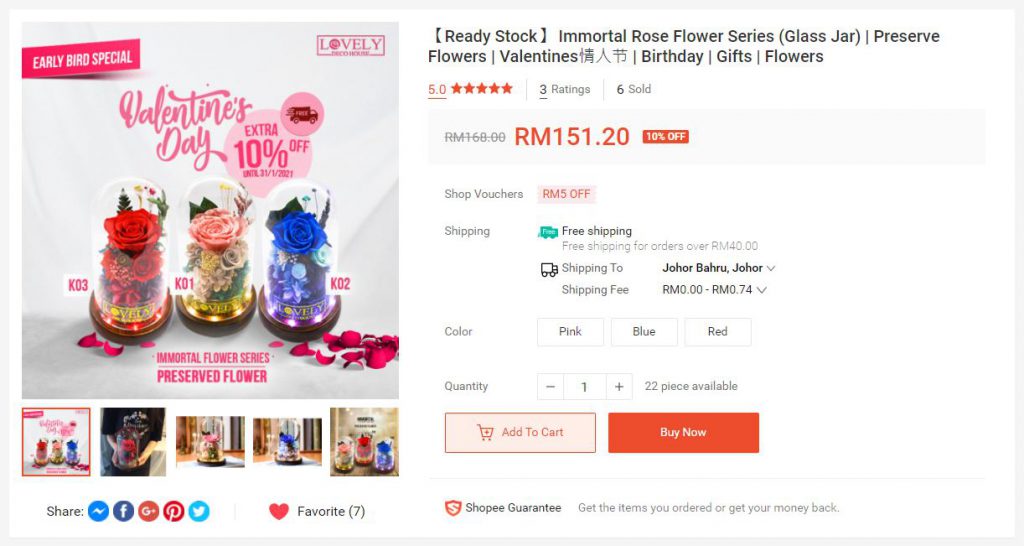Click the Add To Cart button

pos(520,432)
